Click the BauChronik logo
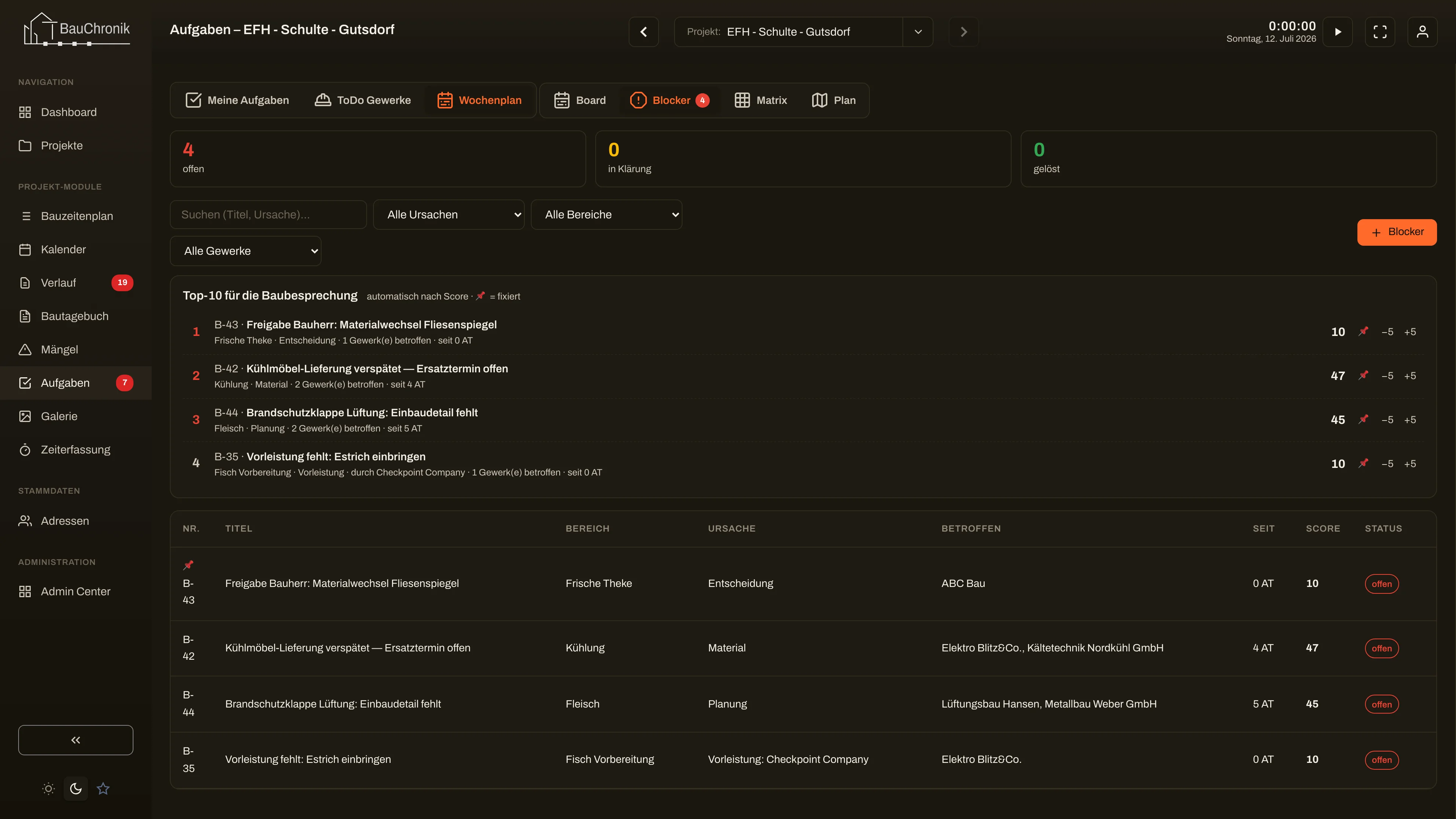Viewport: 1456px width, 819px height. [76, 29]
